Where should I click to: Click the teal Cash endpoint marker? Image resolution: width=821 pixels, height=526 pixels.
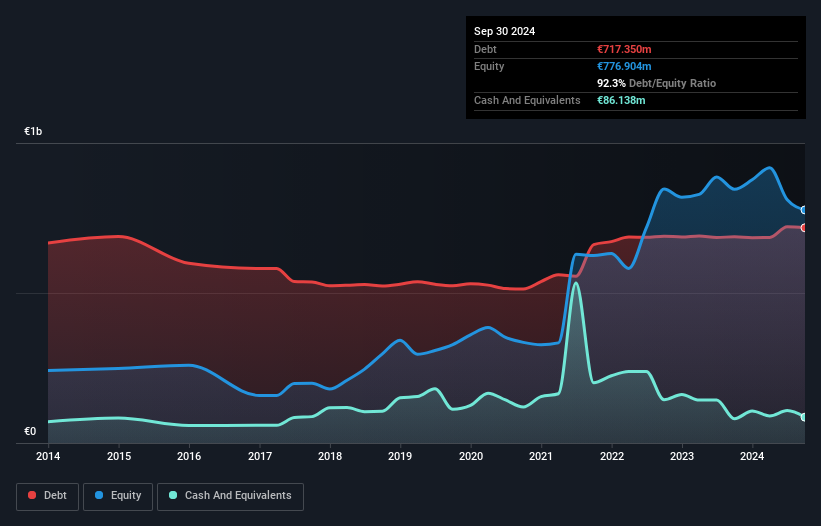804,417
